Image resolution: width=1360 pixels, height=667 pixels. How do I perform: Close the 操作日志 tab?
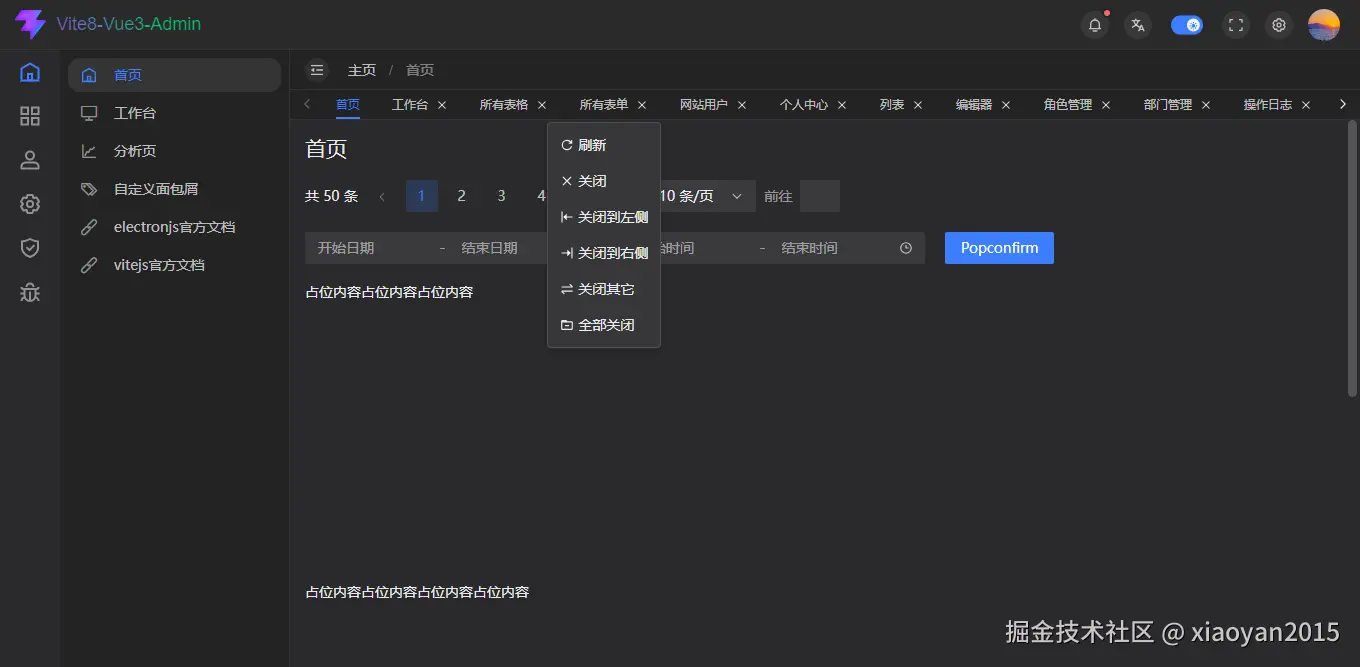coord(1306,105)
